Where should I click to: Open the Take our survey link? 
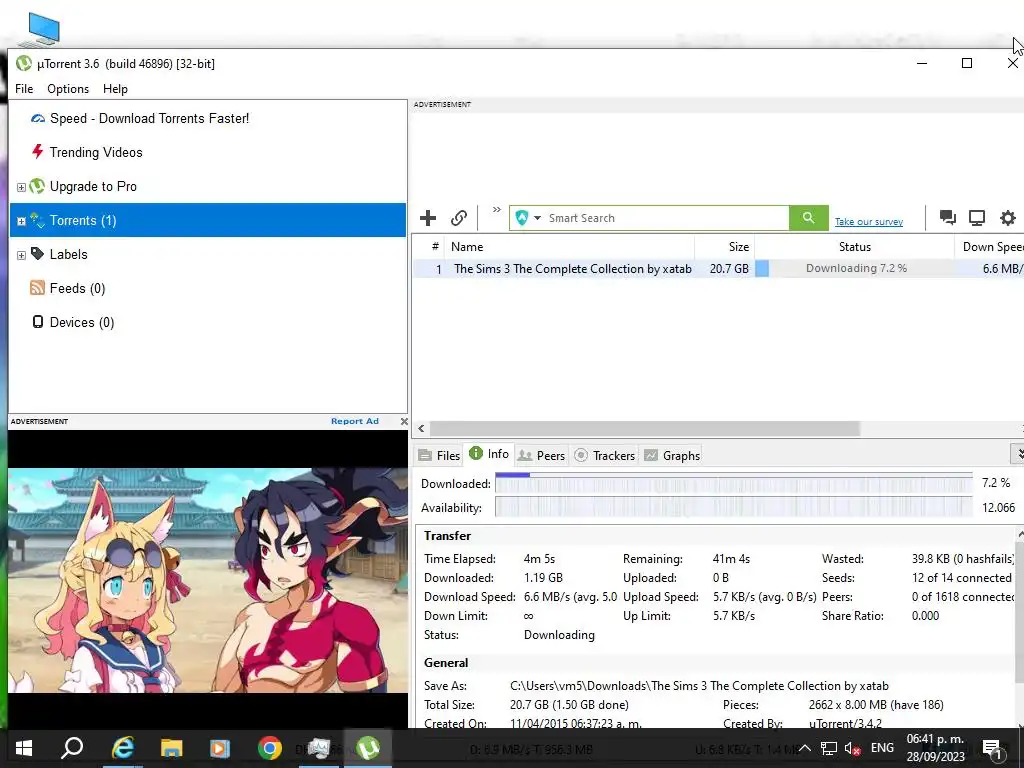coord(869,222)
